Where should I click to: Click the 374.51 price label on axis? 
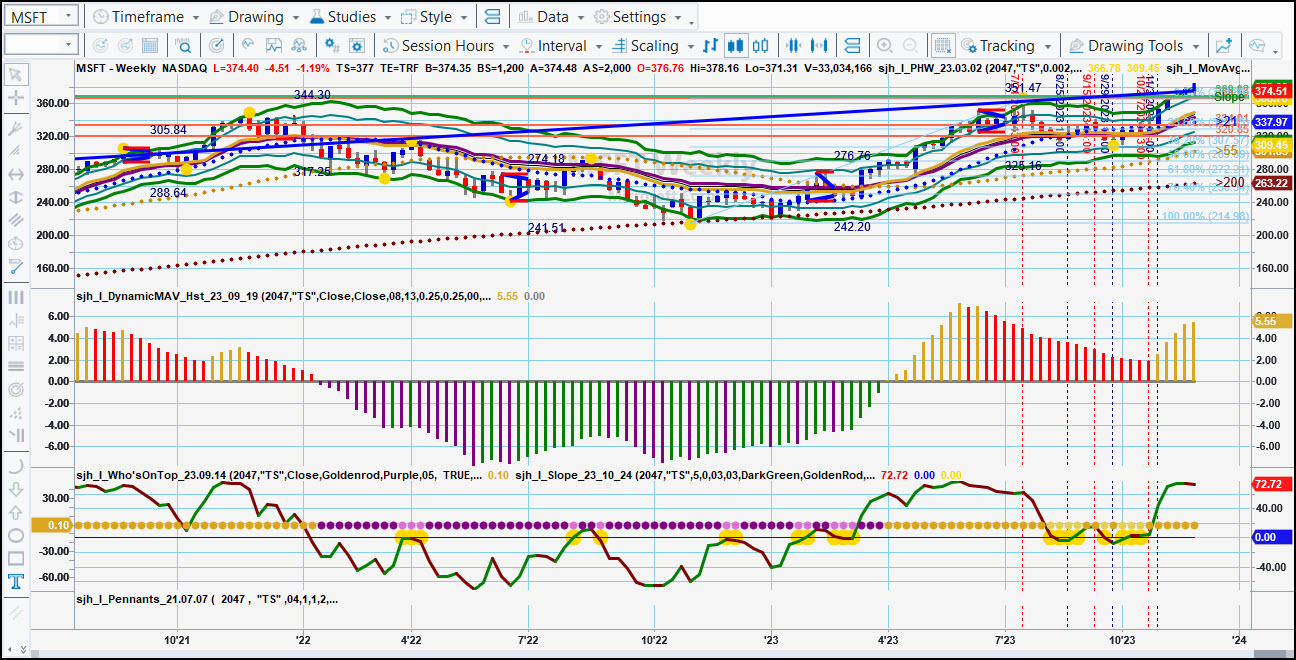(x=1270, y=90)
